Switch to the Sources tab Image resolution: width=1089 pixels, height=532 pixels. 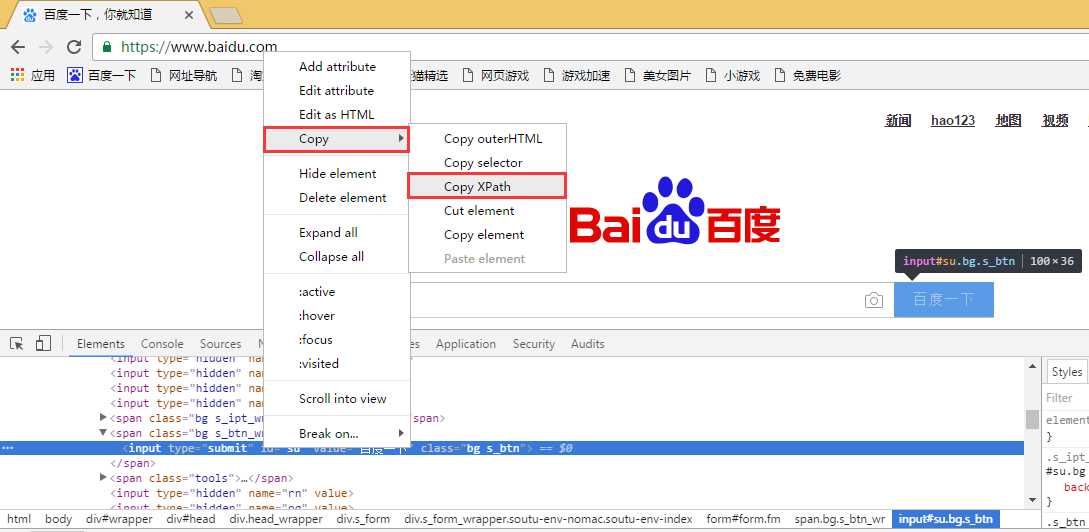[220, 344]
